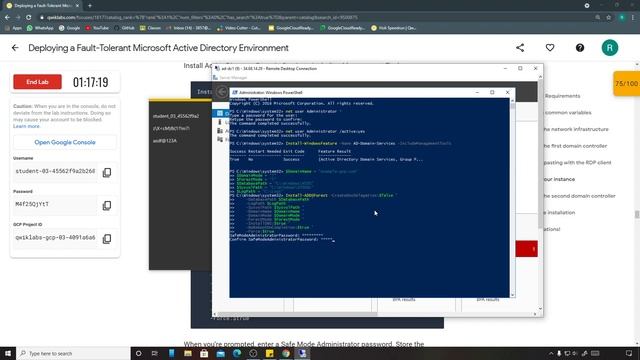Click the Username field value
Viewport: 640px width, 360px height.
pyautogui.click(x=55, y=171)
